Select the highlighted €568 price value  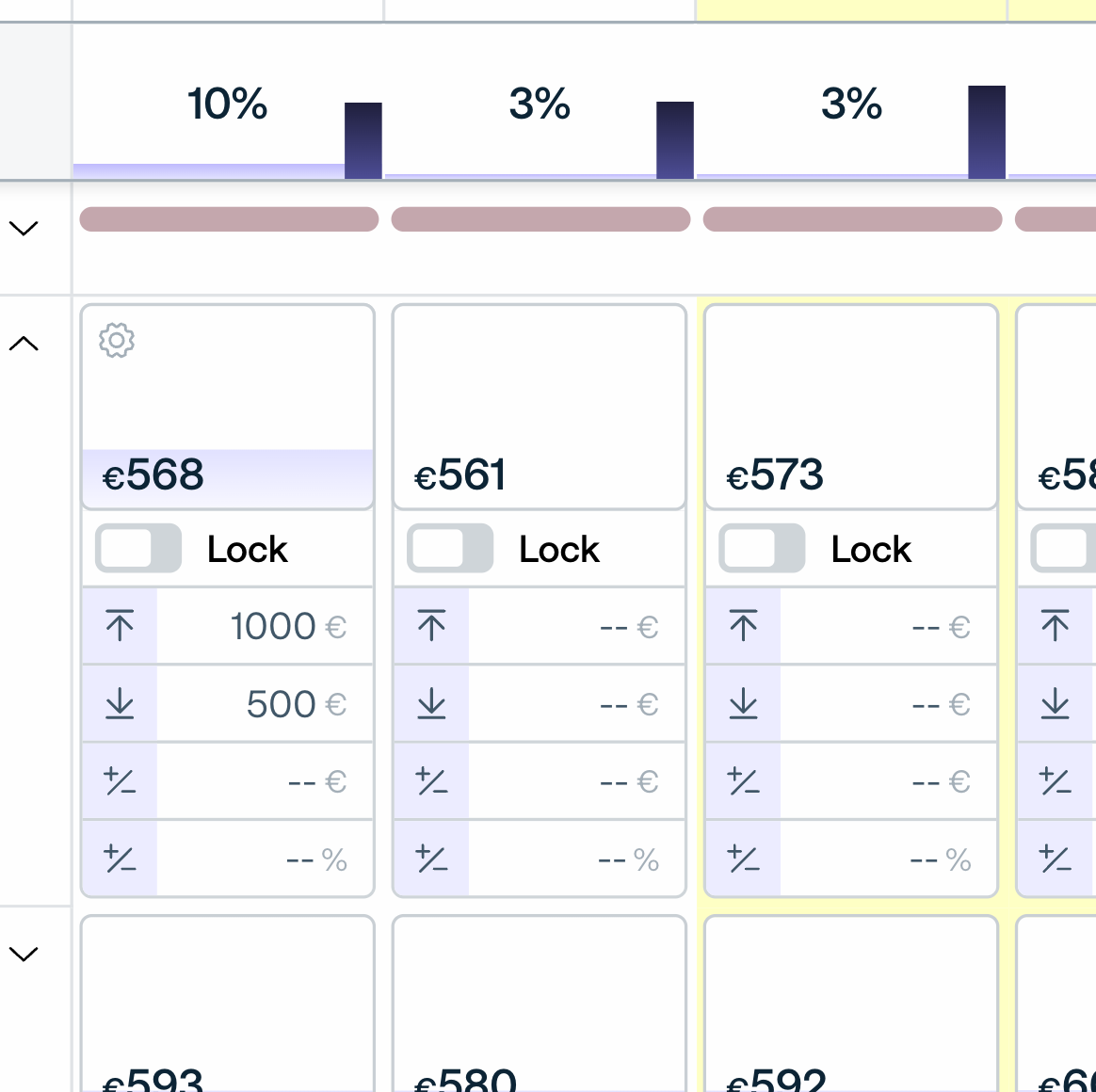point(153,476)
